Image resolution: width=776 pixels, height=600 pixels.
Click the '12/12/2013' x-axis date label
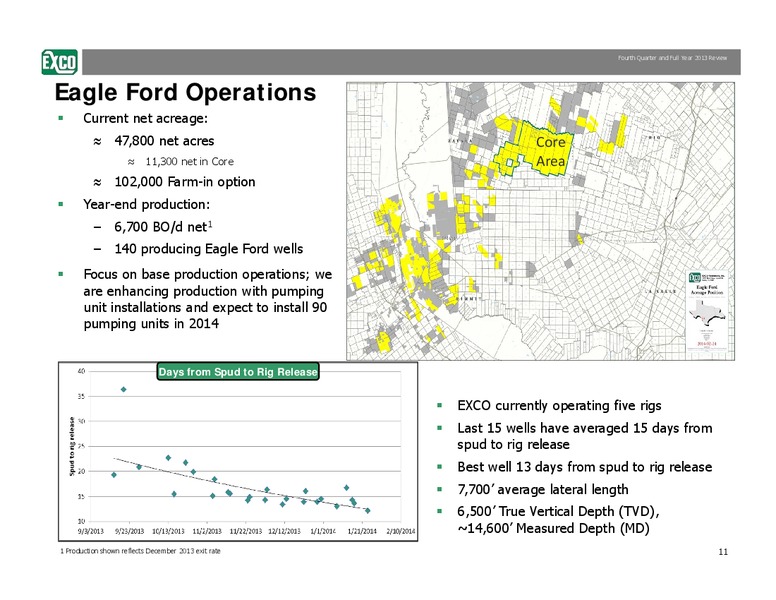[285, 531]
